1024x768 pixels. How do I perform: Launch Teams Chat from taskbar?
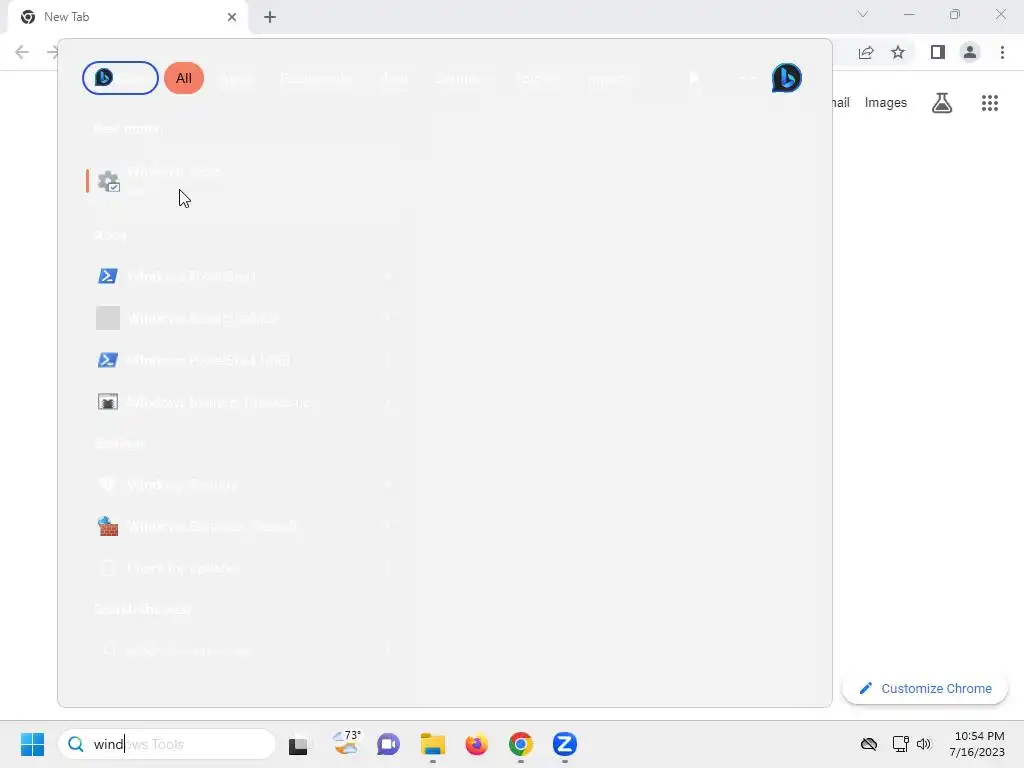[388, 744]
